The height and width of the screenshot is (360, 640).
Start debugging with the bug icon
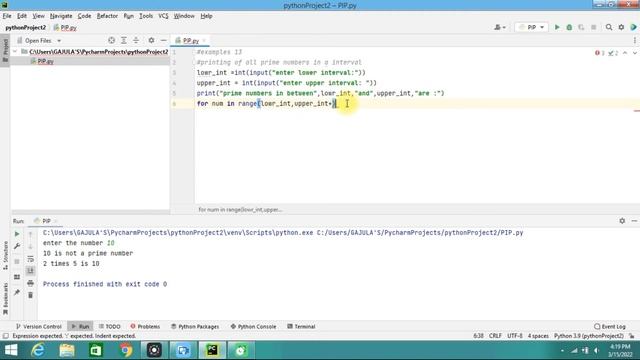[x=569, y=27]
